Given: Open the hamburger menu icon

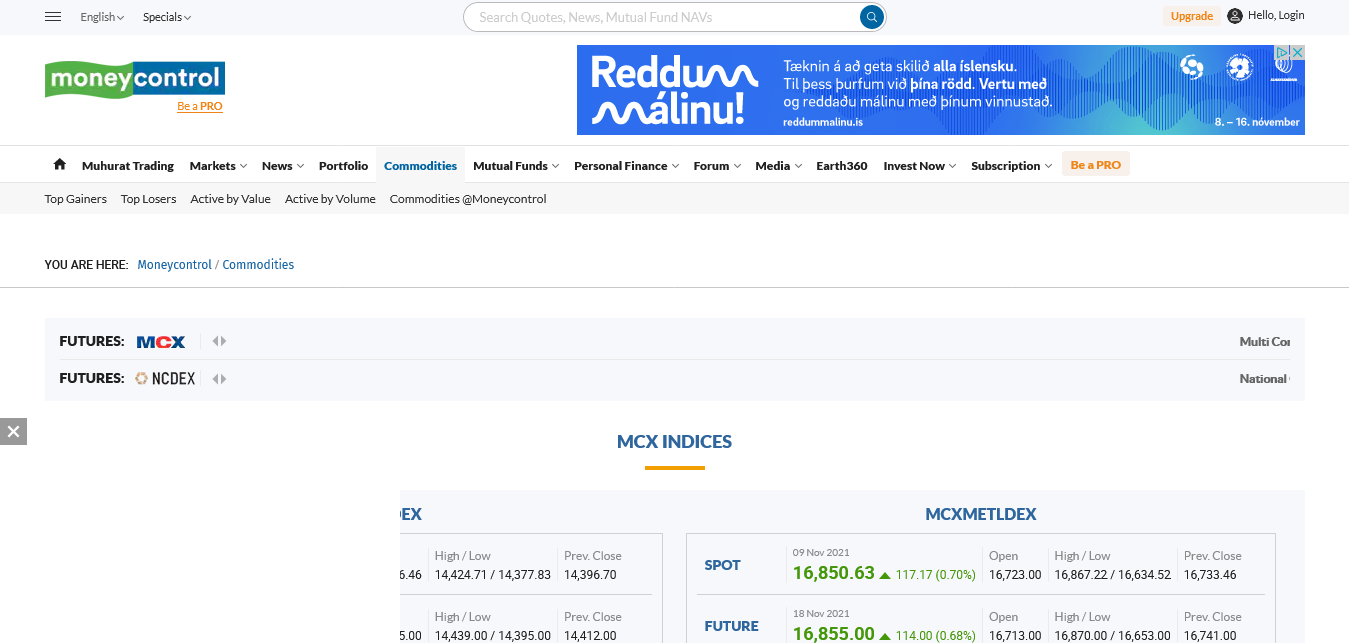Looking at the screenshot, I should tap(54, 17).
